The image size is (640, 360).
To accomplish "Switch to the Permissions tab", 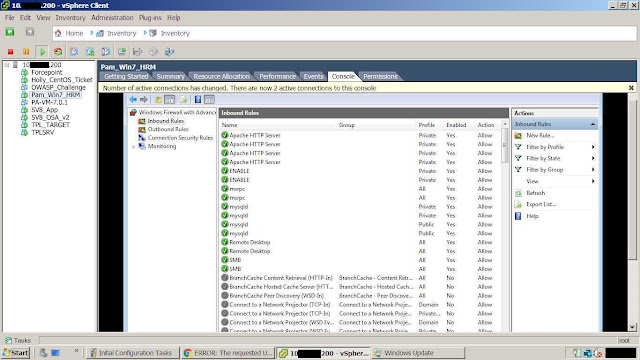I will pyautogui.click(x=380, y=76).
